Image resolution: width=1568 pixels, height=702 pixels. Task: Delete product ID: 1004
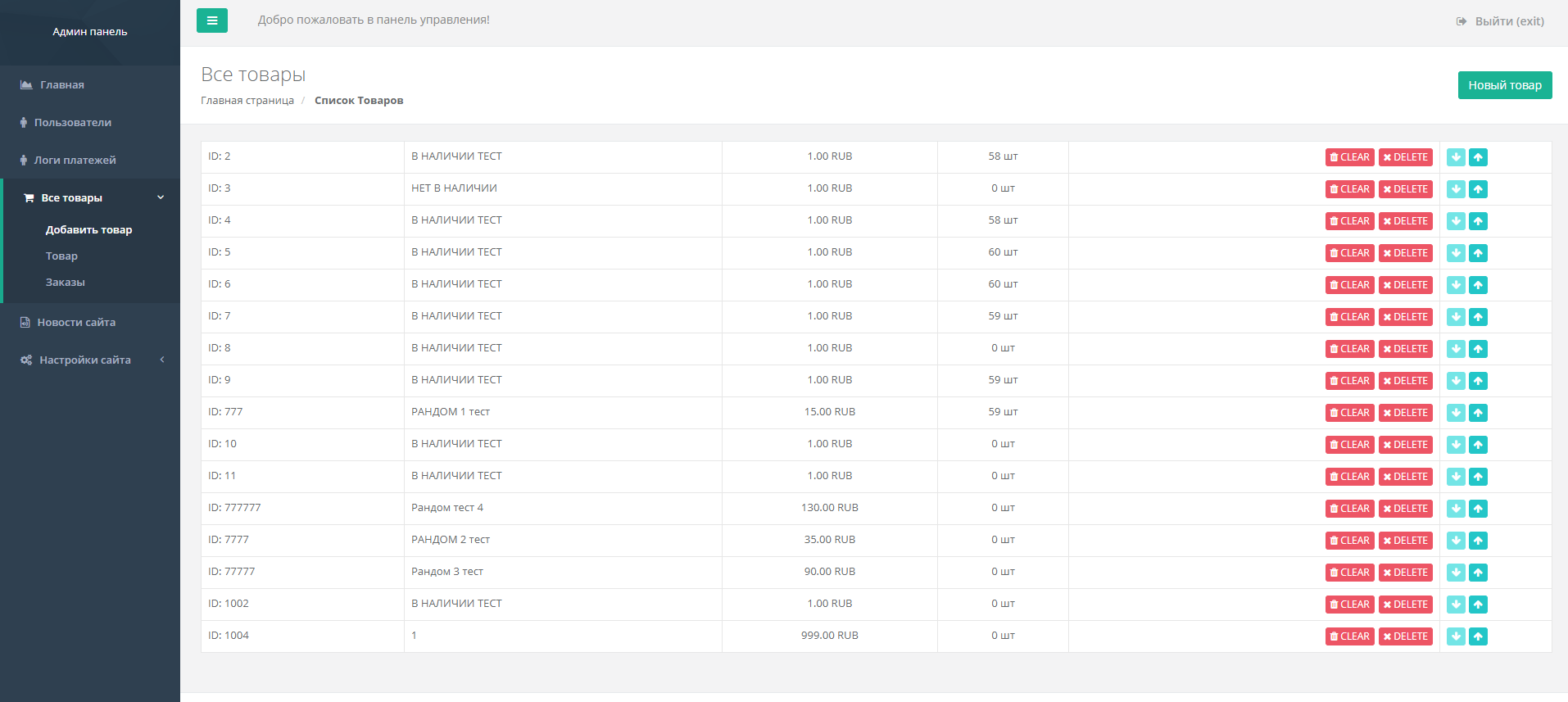pos(1406,636)
